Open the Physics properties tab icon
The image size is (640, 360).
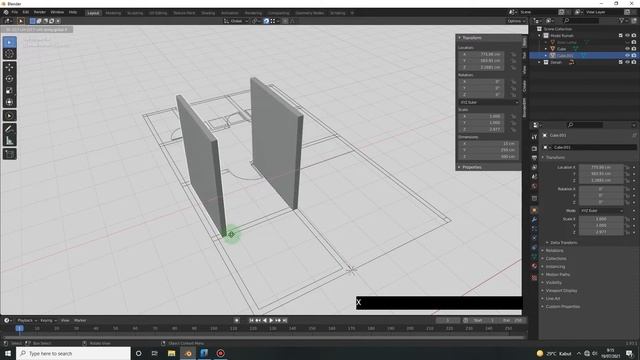(x=534, y=238)
